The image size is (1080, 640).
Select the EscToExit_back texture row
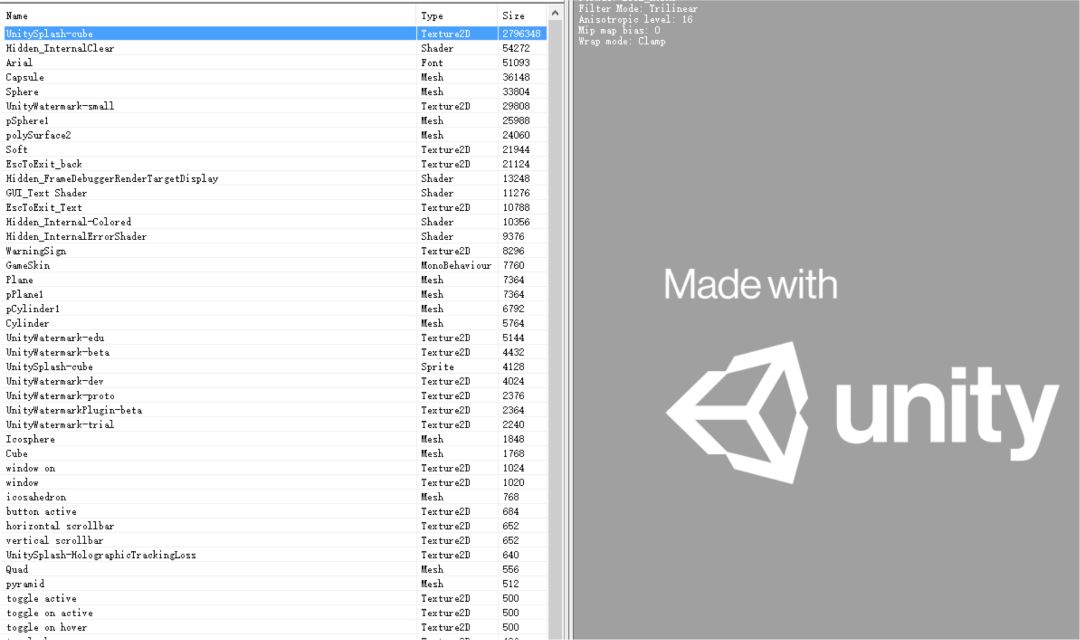point(276,164)
